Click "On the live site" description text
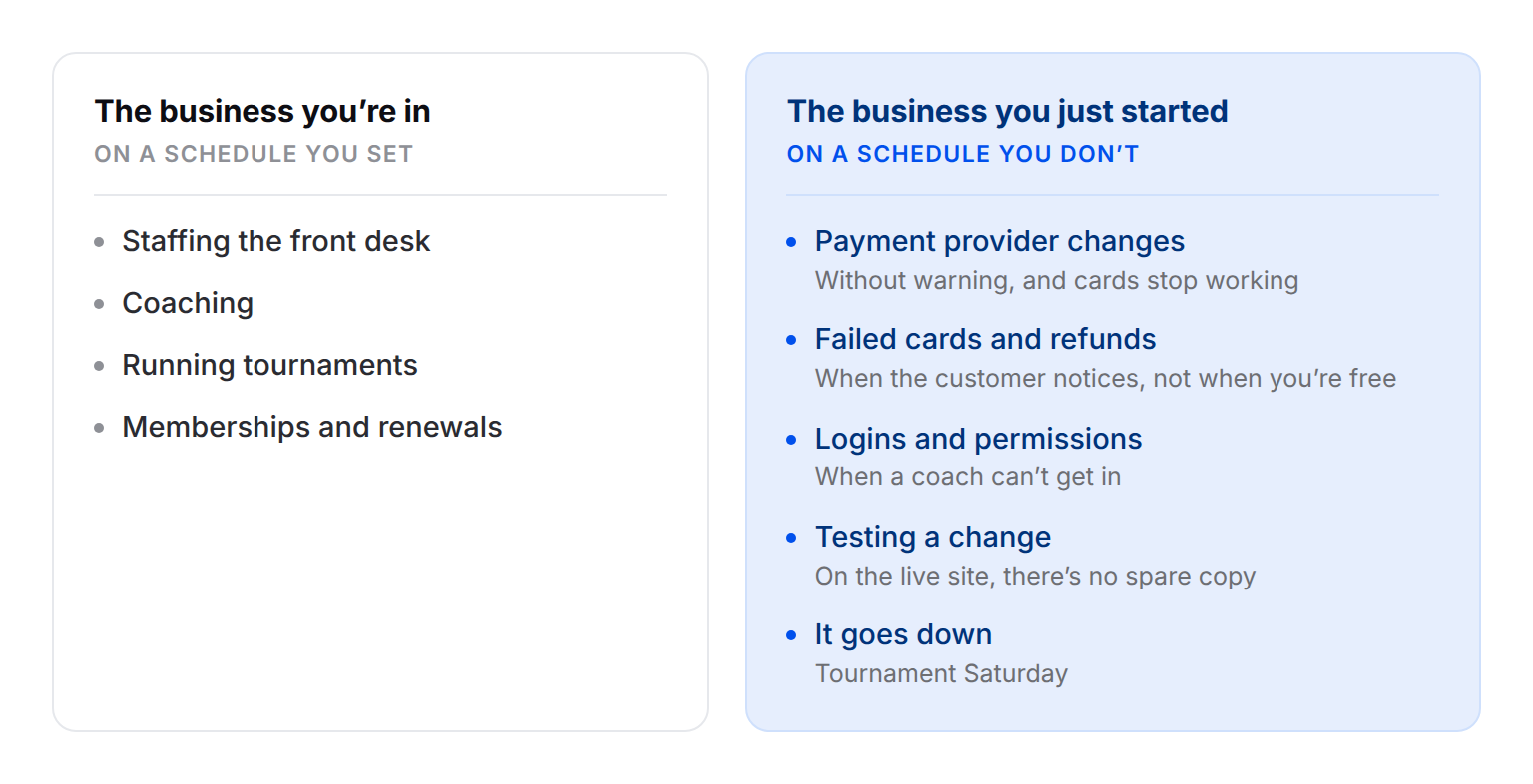 pos(1035,577)
